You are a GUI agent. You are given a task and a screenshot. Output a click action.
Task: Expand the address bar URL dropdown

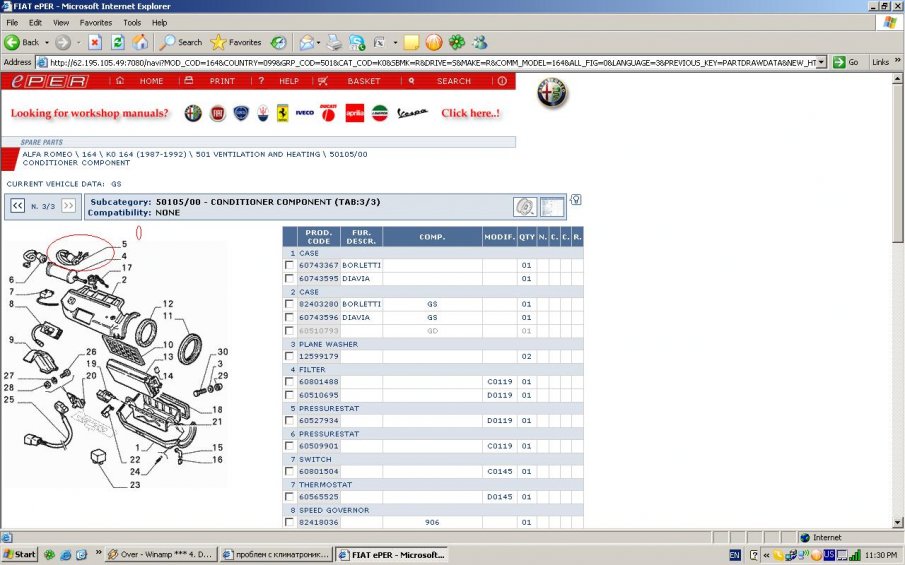(x=821, y=62)
